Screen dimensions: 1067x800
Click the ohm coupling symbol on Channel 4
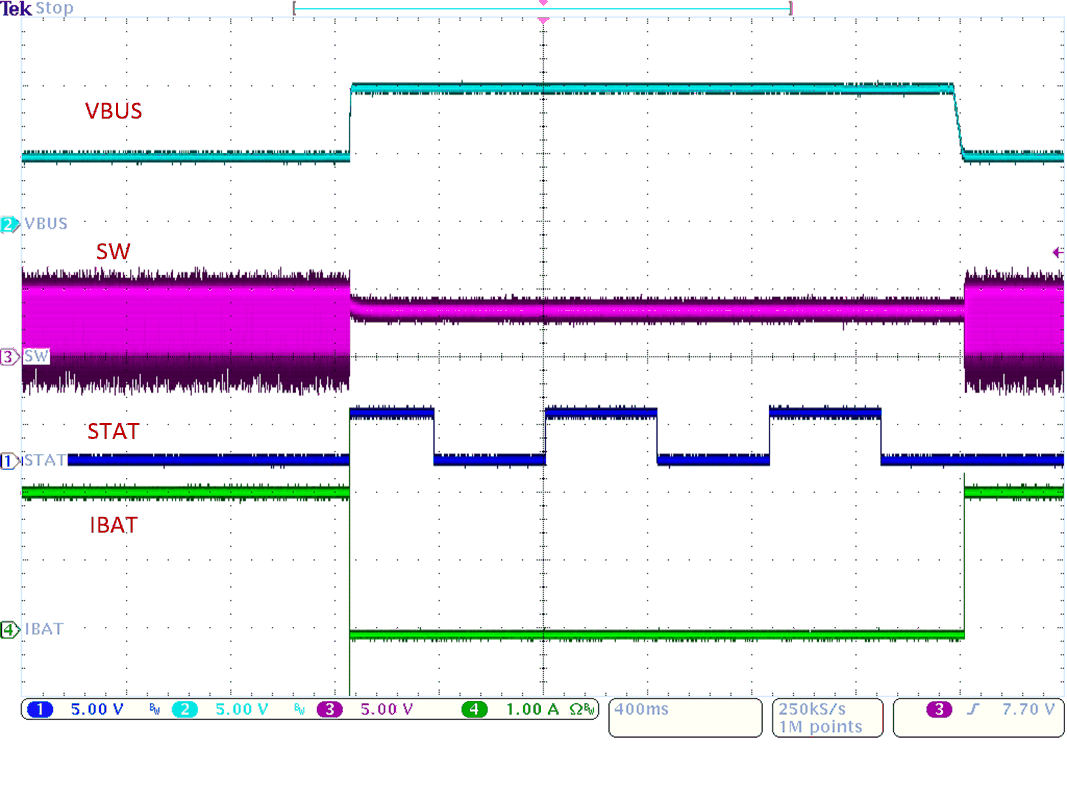pos(576,709)
